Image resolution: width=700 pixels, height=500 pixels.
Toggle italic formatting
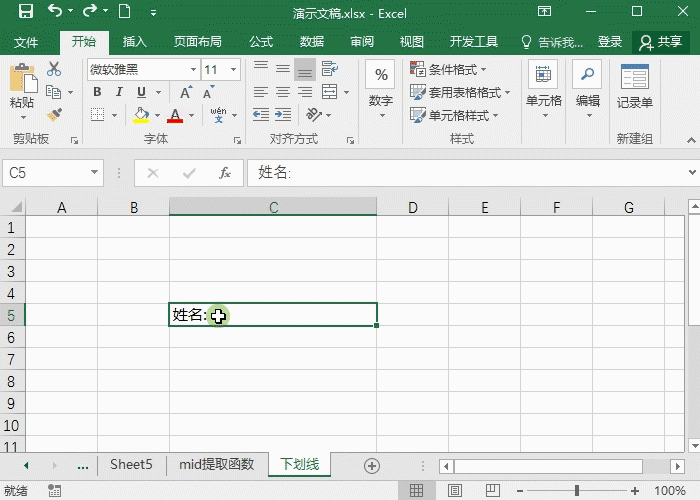click(119, 92)
